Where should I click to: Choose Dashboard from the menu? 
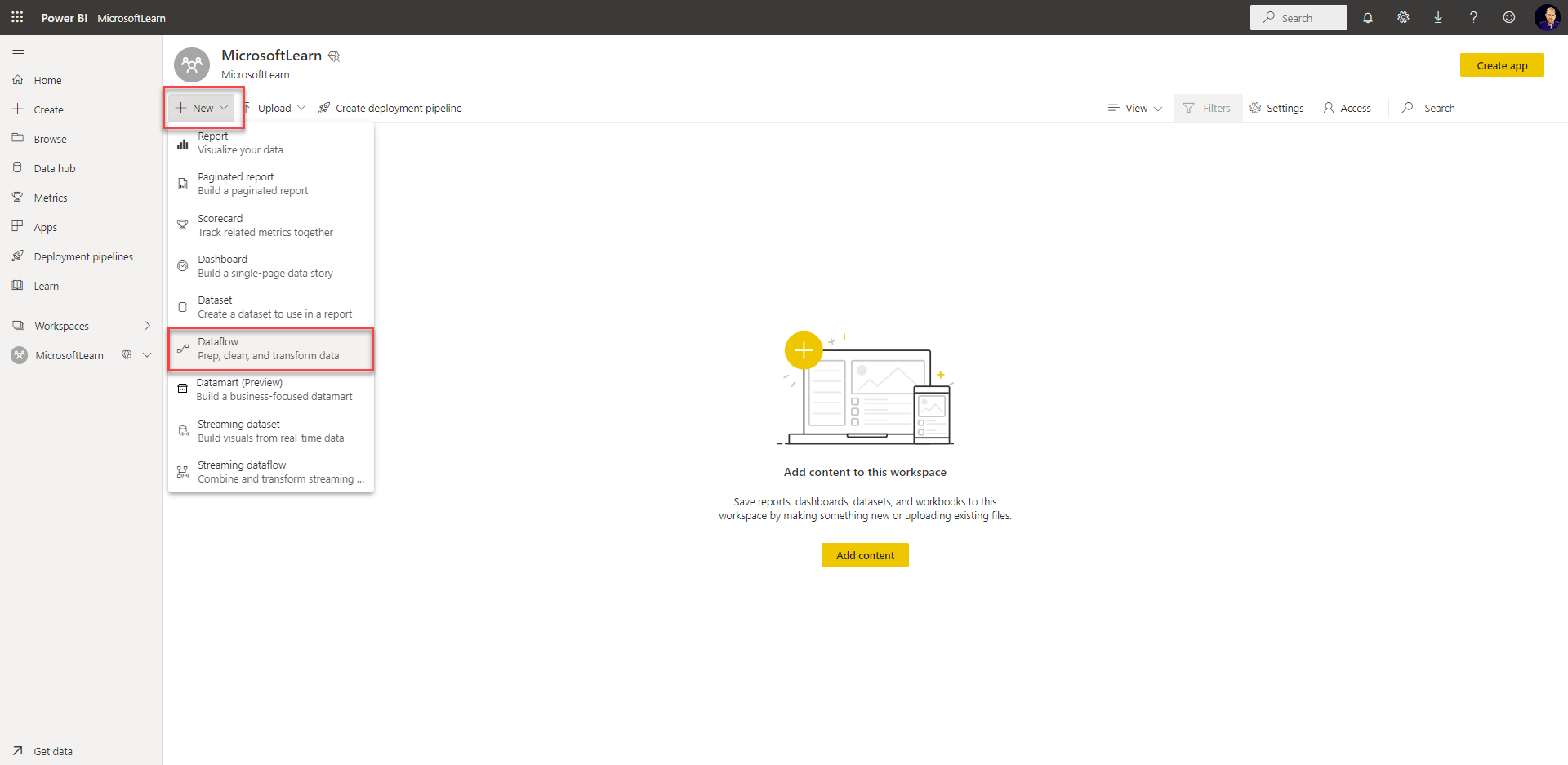(271, 266)
